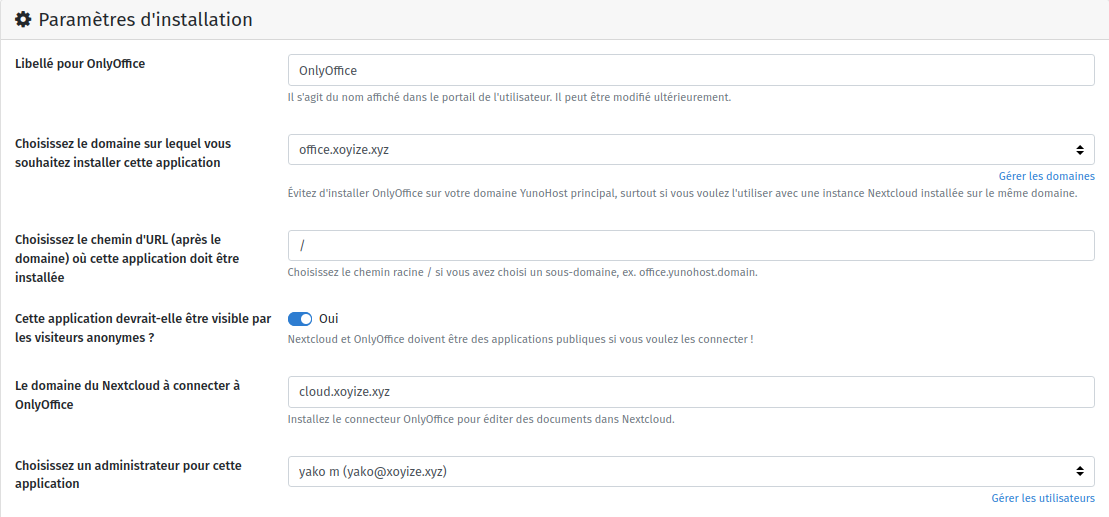
Task: Focus the OnlyOffice label text field
Action: pos(690,70)
